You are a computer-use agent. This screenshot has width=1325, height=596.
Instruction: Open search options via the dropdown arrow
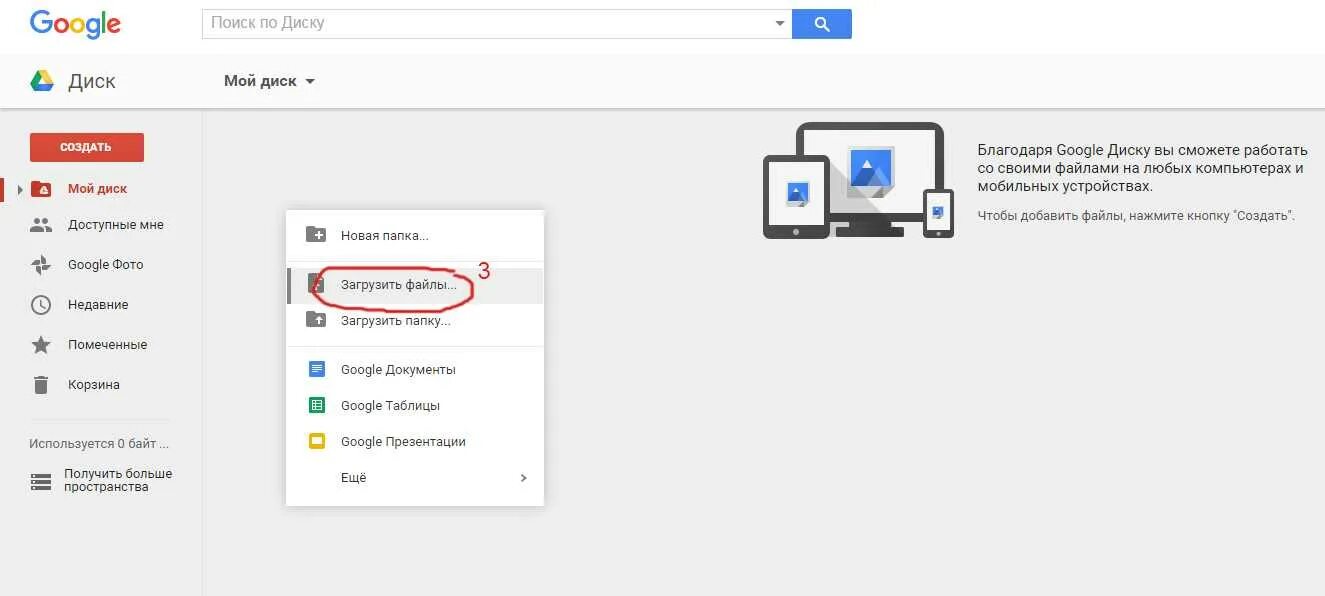tap(780, 23)
